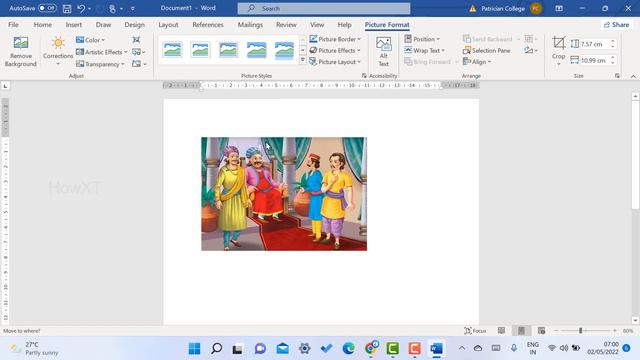Open Corrections gallery

coord(58,51)
